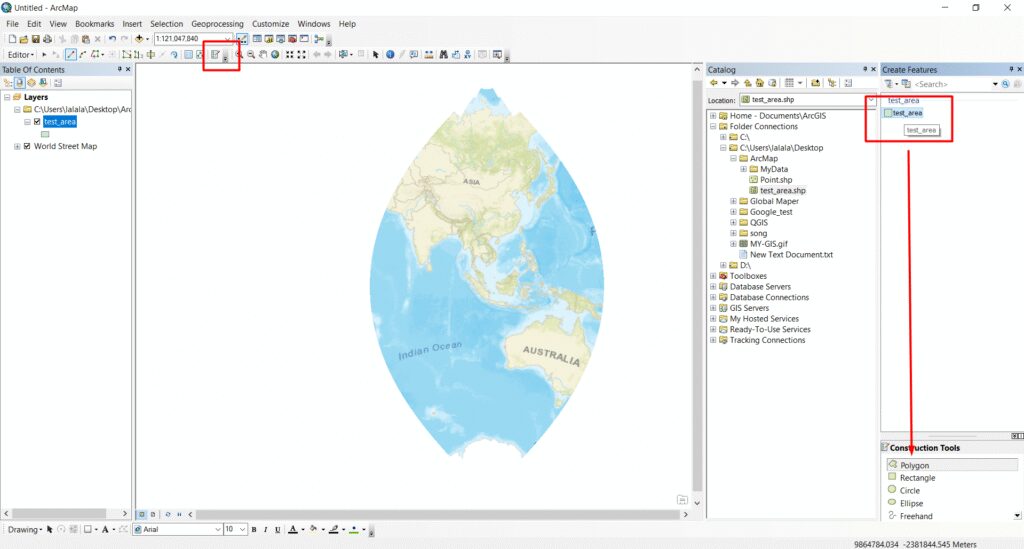Collapse the Layers group in Table Of Contents
This screenshot has height=549, width=1024.
pos(7,97)
